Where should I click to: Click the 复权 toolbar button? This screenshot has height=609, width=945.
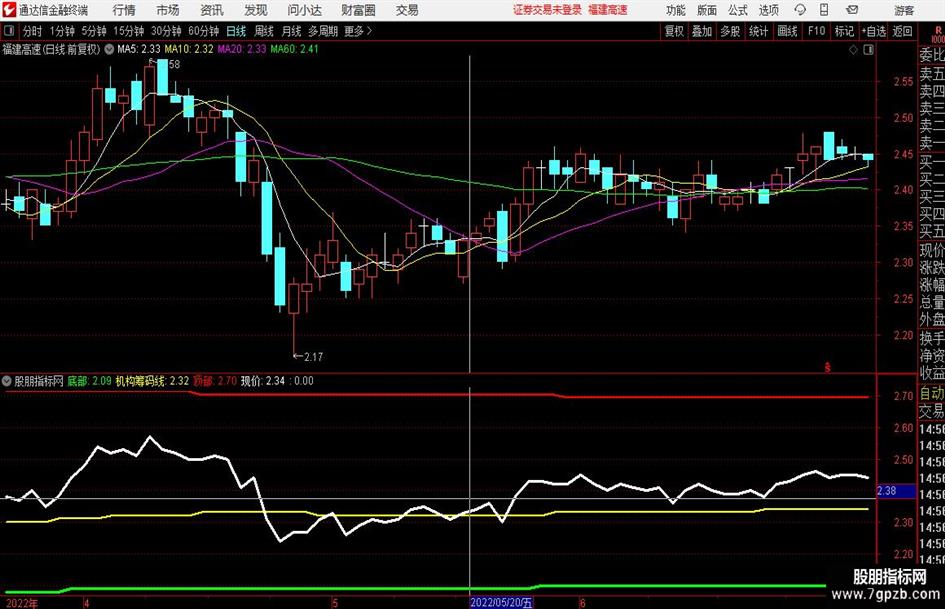click(674, 31)
